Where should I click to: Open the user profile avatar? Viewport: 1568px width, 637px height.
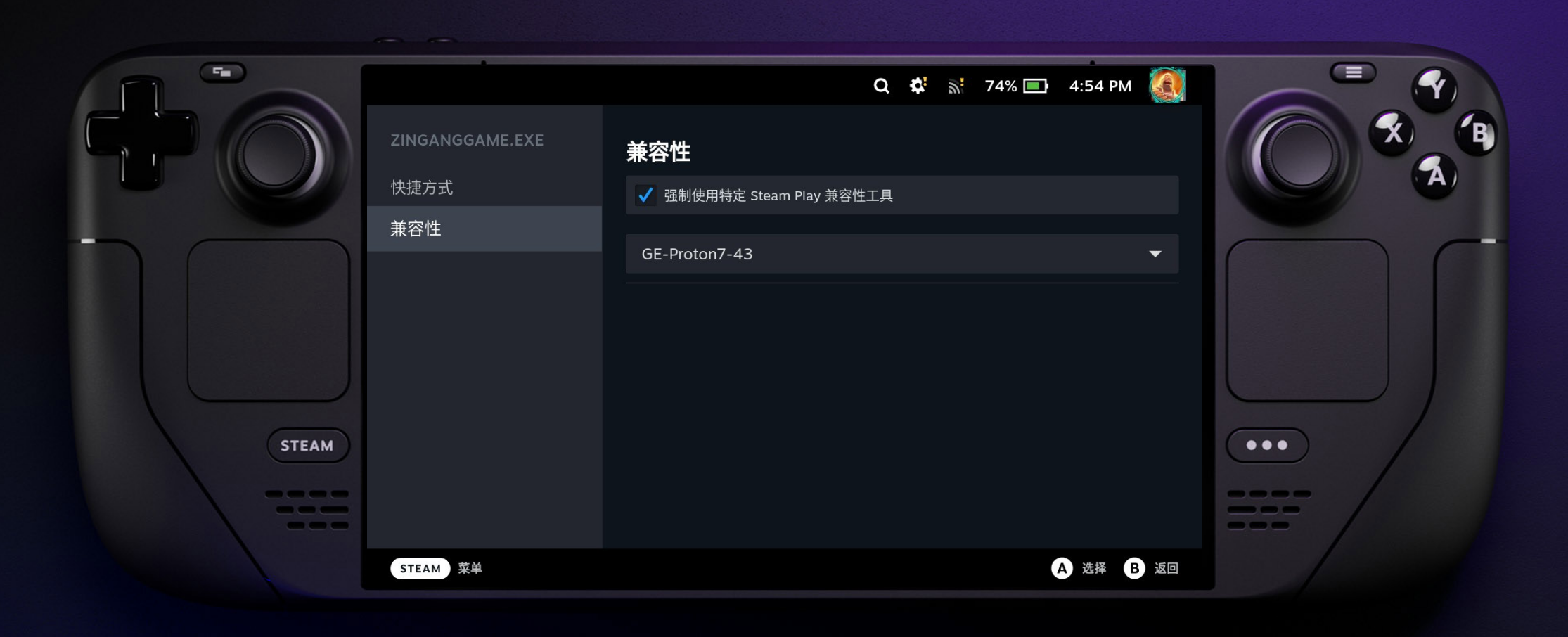click(x=1167, y=86)
